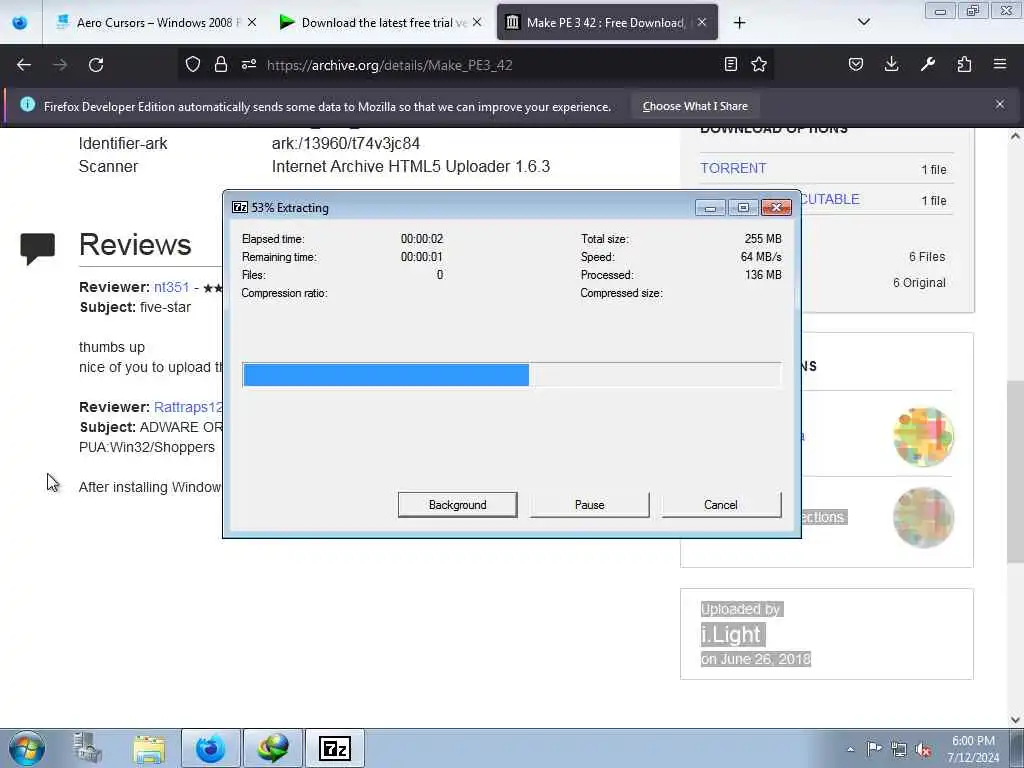Open network tray icon
1024x768 pixels.
899,749
